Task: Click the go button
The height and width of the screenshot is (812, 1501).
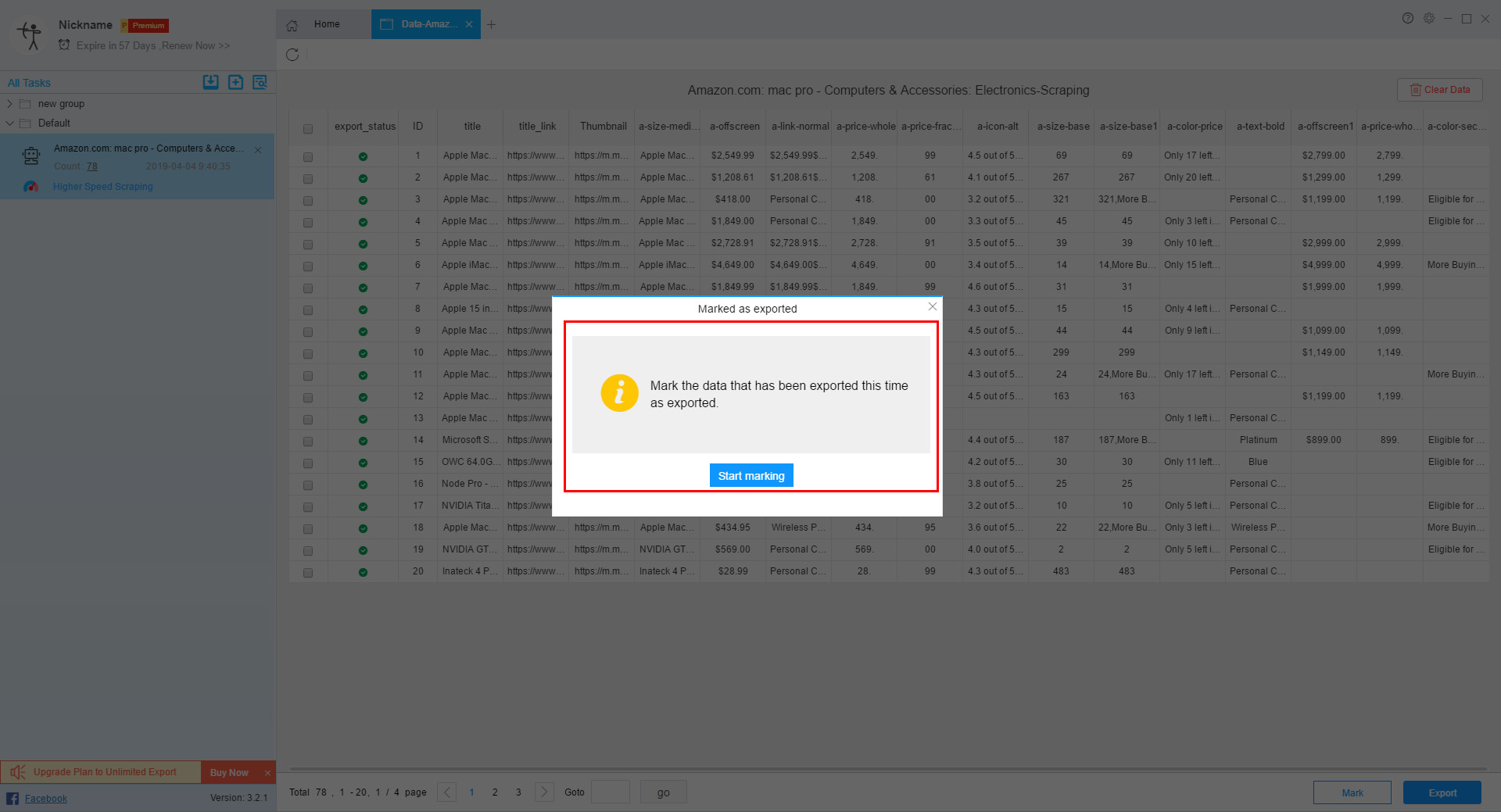Action: click(663, 792)
